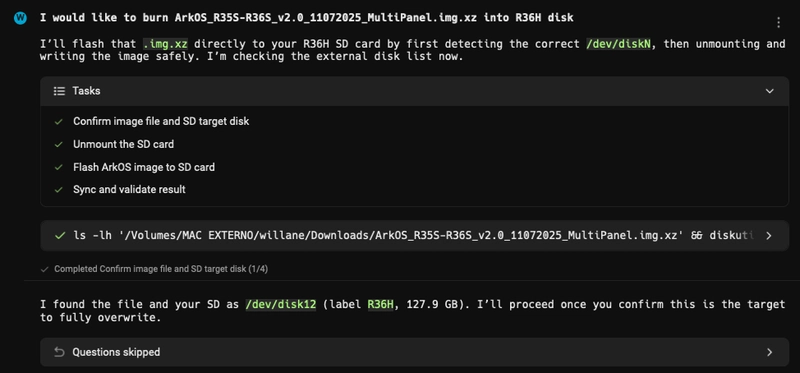
Task: Select the Flash ArkOS image to SD card item
Action: click(144, 167)
